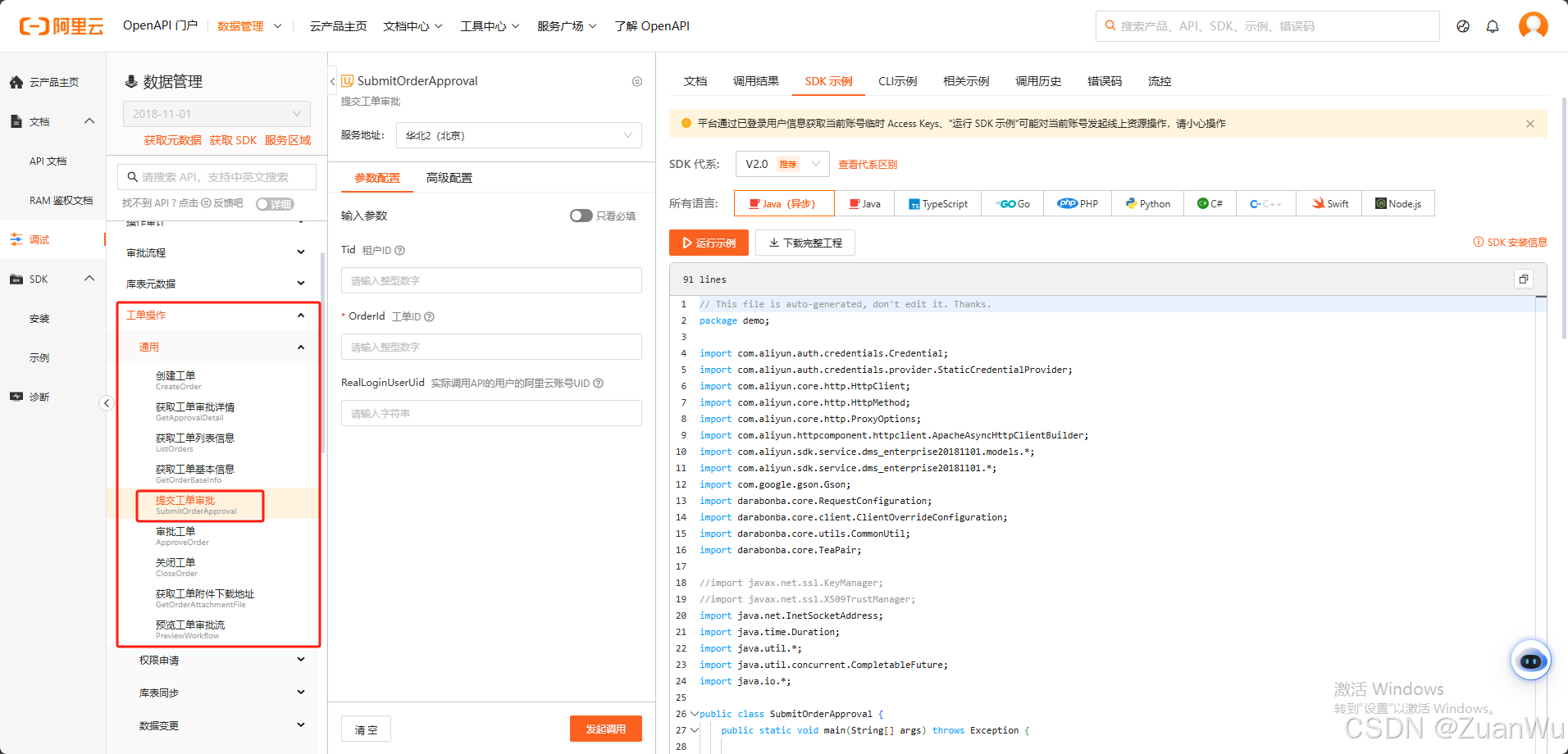
Task: Switch to 错误码 tab
Action: tap(1105, 81)
